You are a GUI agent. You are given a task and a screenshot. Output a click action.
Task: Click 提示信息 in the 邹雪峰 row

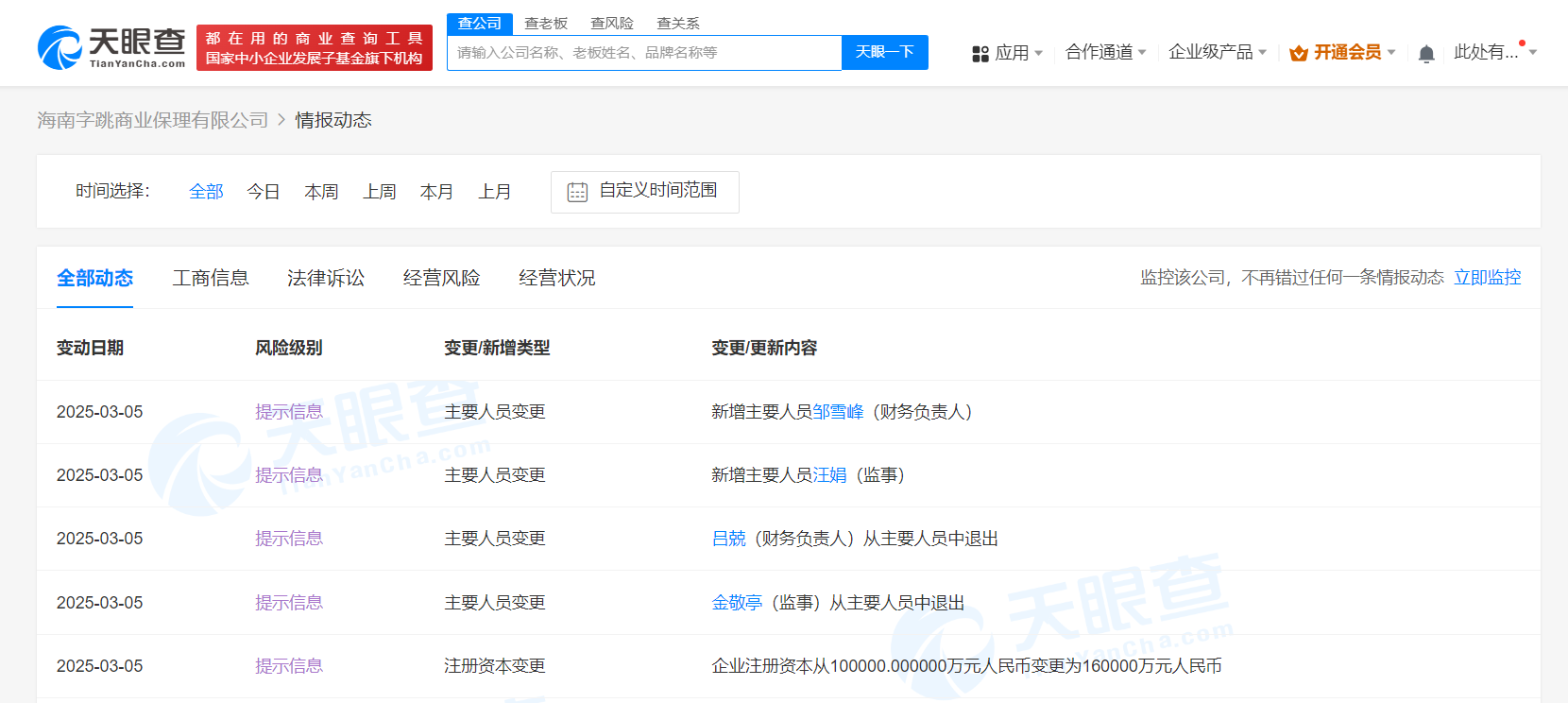[289, 412]
